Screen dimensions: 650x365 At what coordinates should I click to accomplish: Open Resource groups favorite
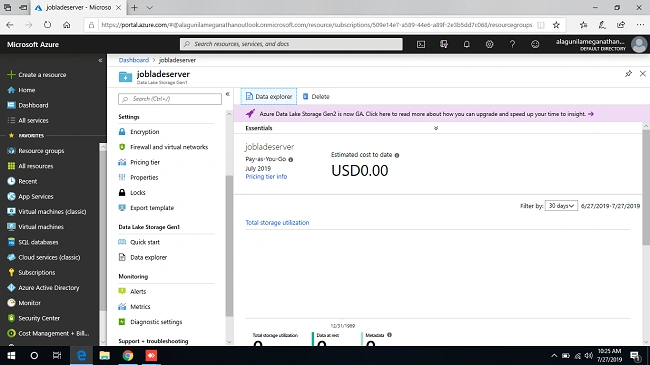(36, 151)
